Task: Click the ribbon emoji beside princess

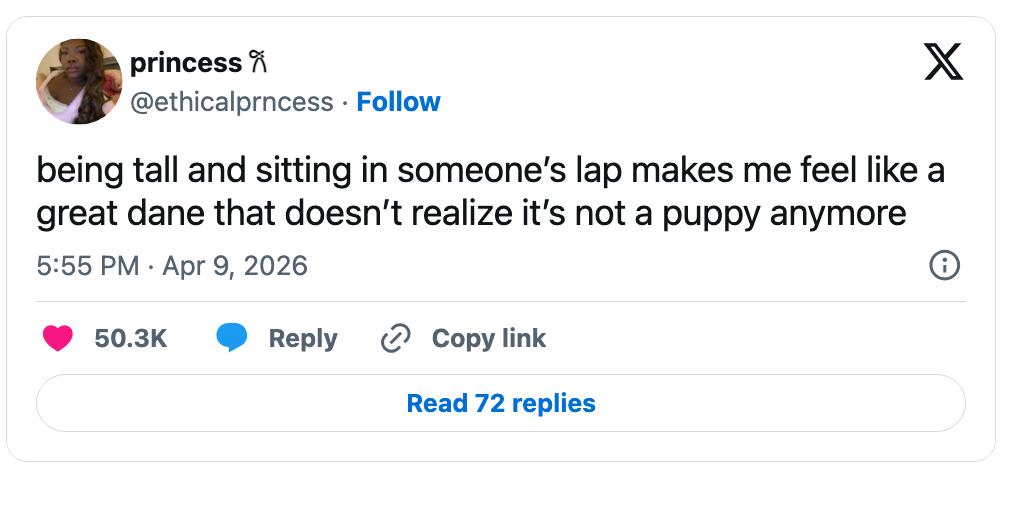Action: [x=257, y=64]
